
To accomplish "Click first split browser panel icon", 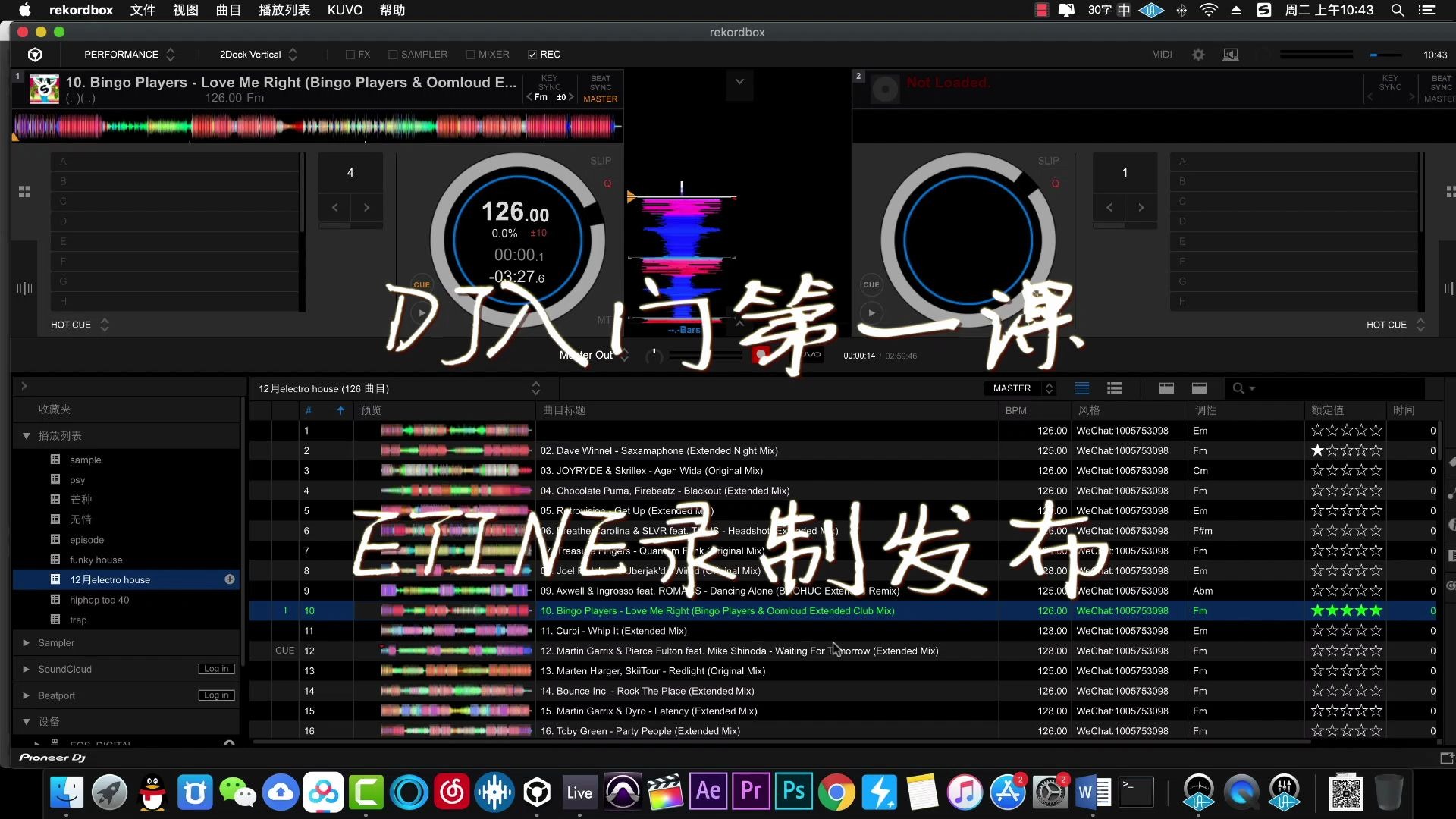I will [1166, 388].
